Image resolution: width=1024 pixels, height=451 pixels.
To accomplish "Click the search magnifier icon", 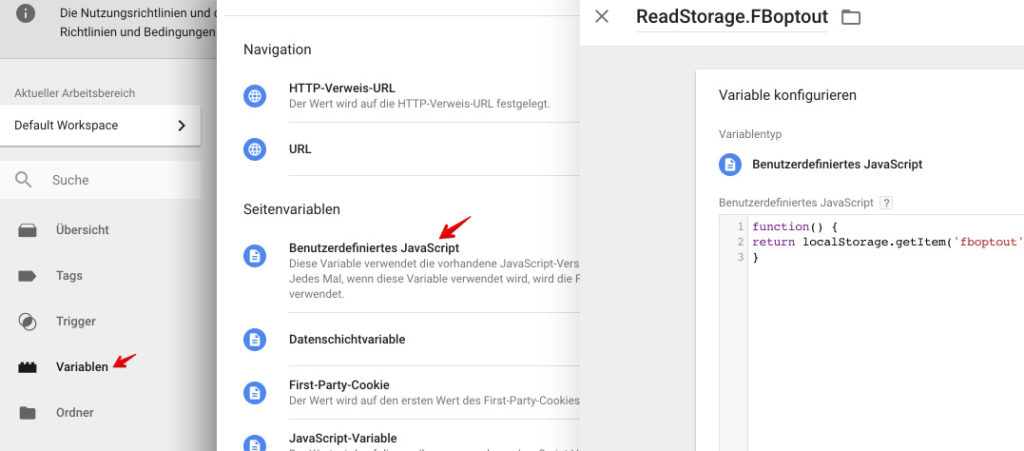I will [24, 180].
